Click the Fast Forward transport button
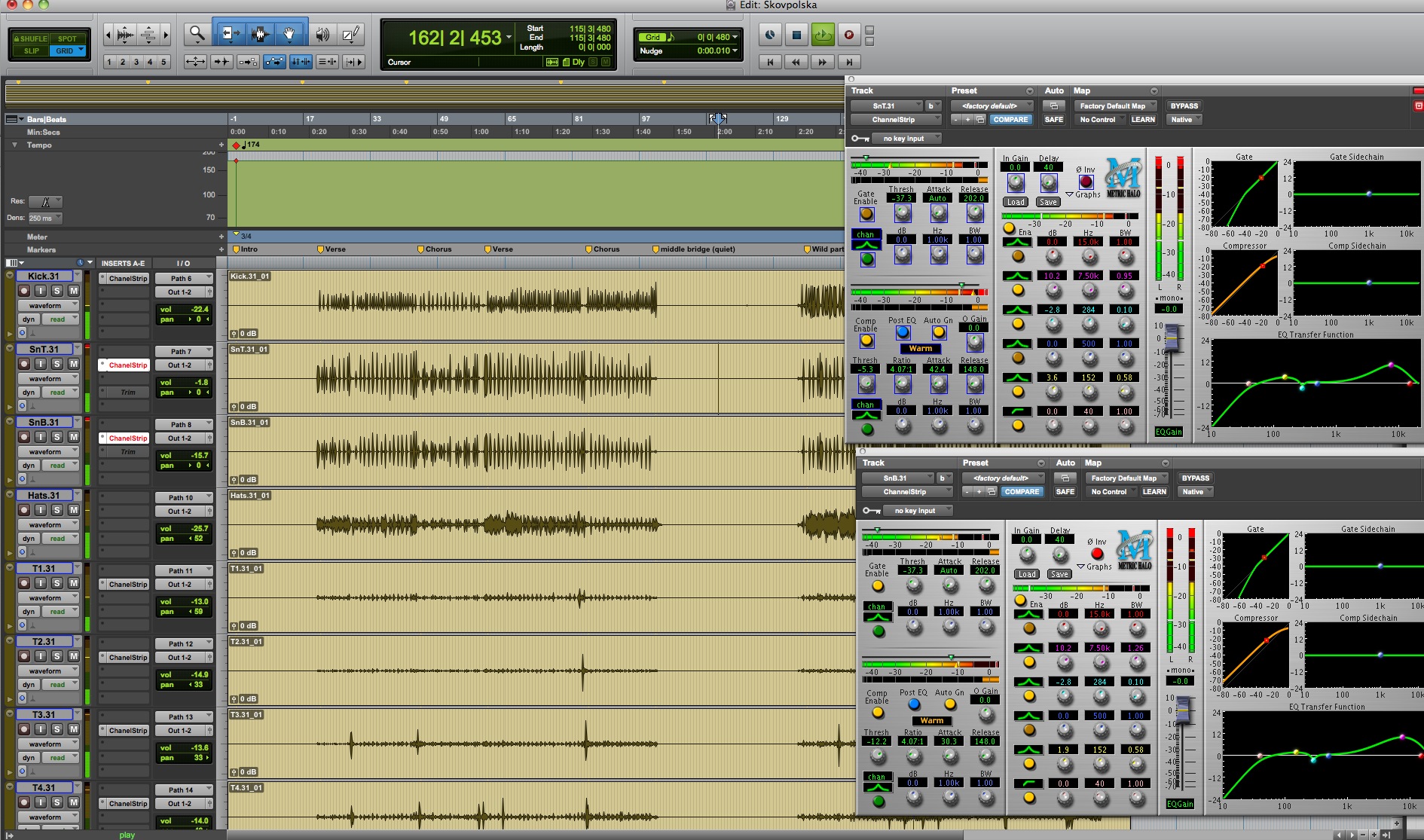This screenshot has height=840, width=1424. pyautogui.click(x=823, y=62)
